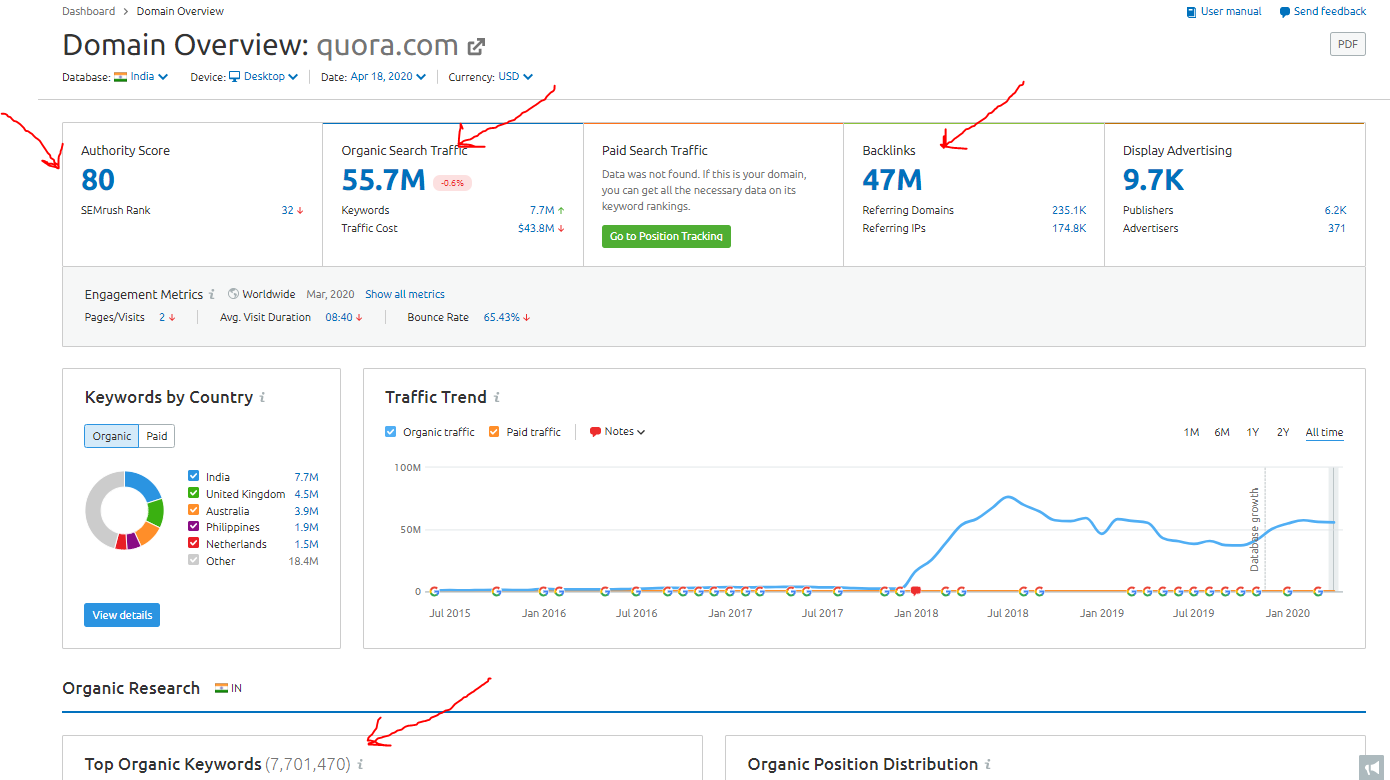Image resolution: width=1390 pixels, height=780 pixels.
Task: Switch to Organic tab in Keywords by Country
Action: point(112,436)
